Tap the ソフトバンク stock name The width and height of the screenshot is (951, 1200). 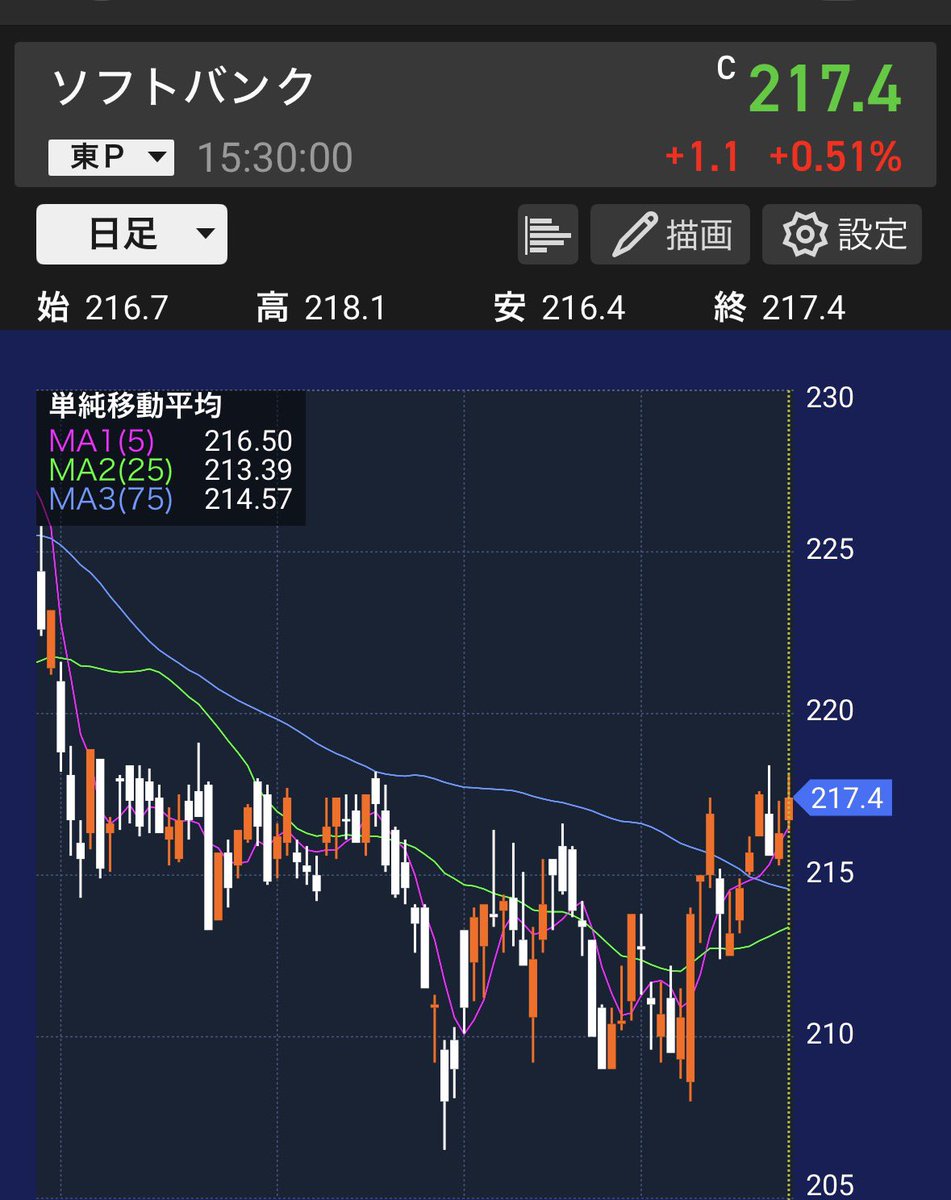[183, 88]
